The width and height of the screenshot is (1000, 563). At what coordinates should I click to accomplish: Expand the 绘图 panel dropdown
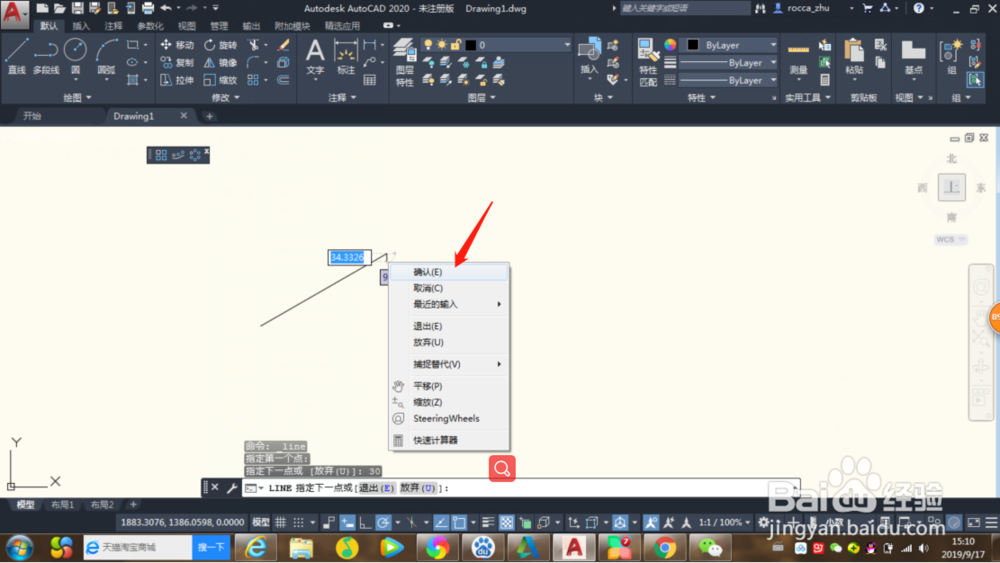click(x=77, y=98)
